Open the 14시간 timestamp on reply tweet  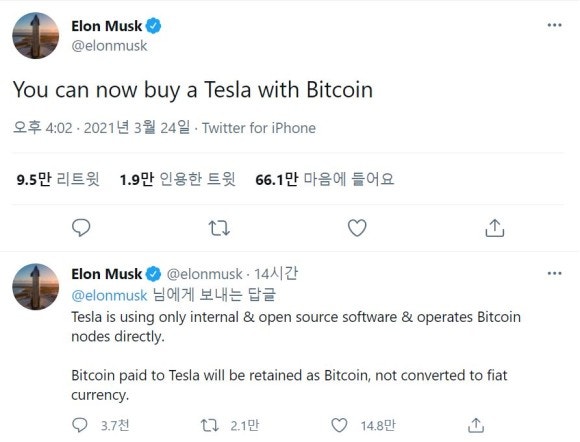click(x=276, y=274)
